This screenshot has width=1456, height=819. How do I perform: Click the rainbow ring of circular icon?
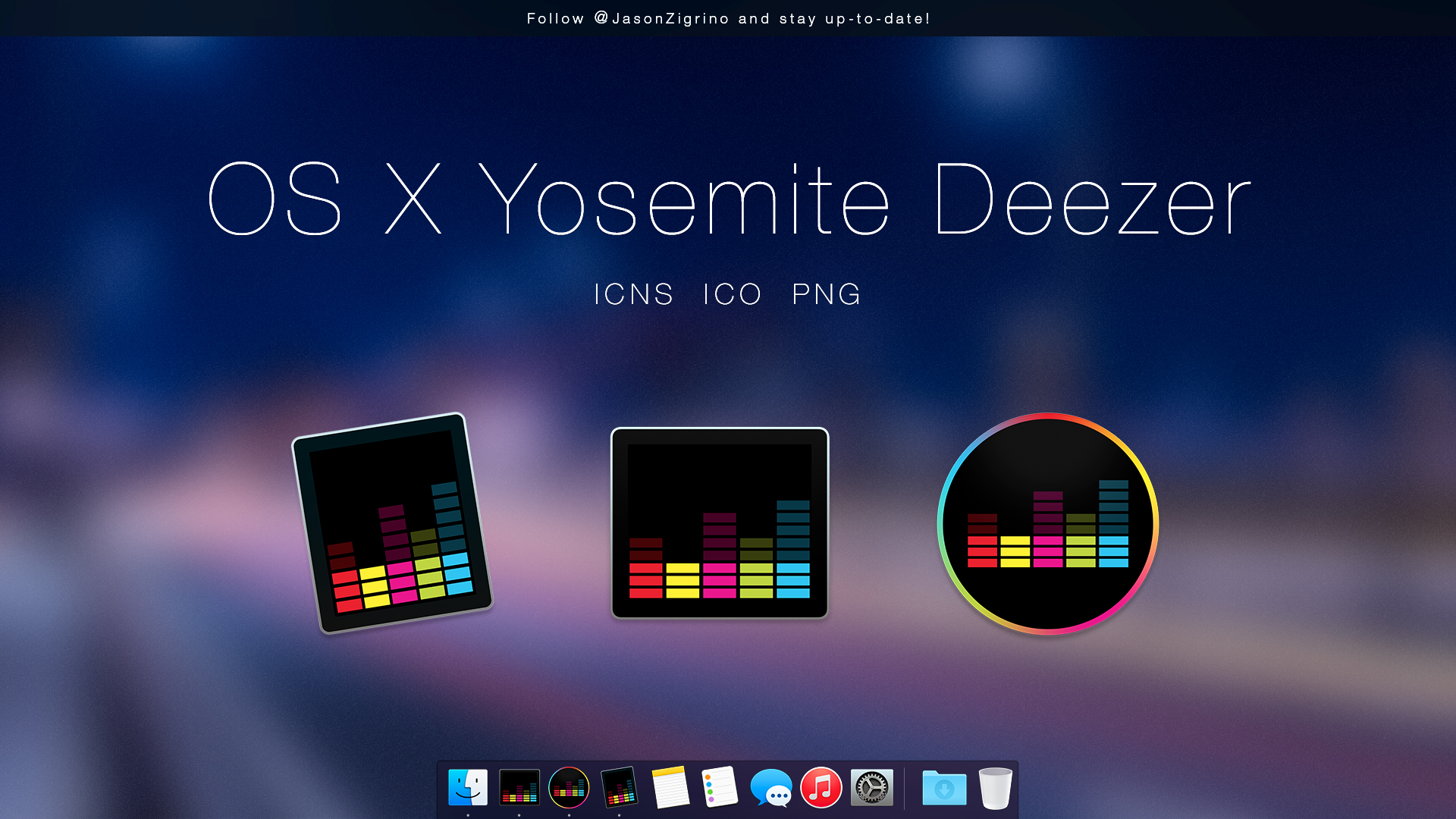pos(941,523)
